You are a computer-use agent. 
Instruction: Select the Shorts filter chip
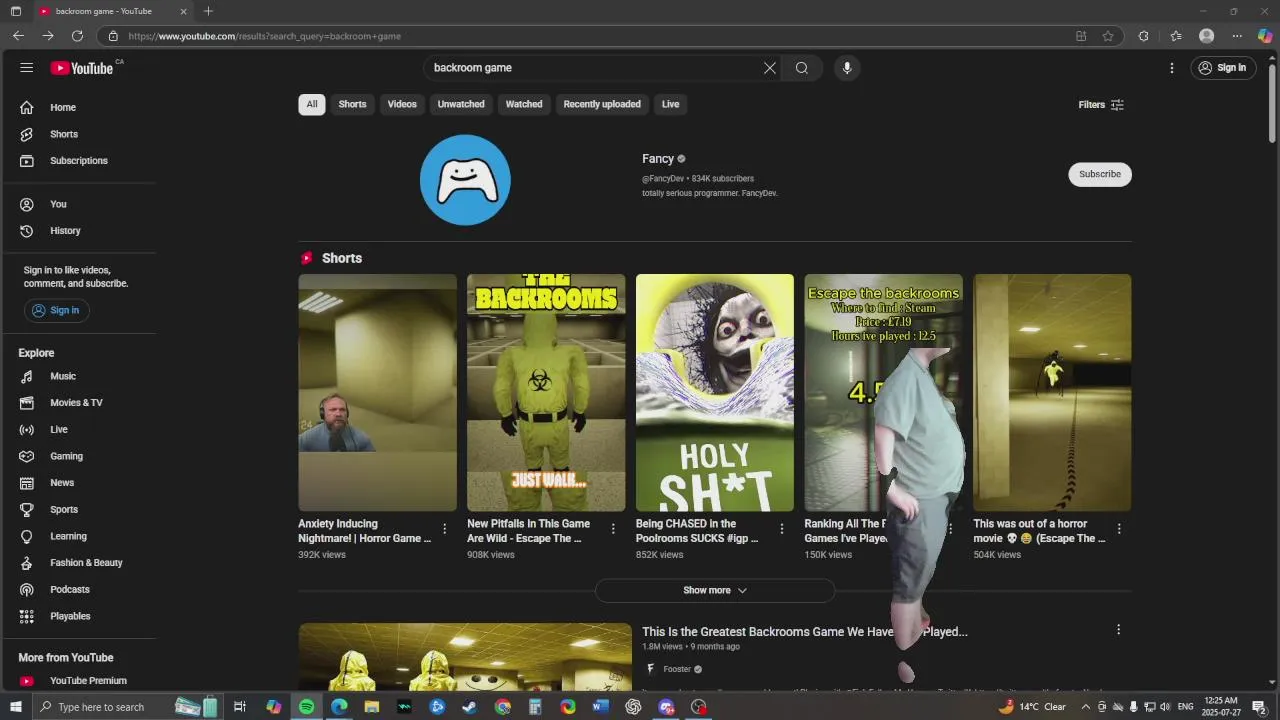coord(352,104)
